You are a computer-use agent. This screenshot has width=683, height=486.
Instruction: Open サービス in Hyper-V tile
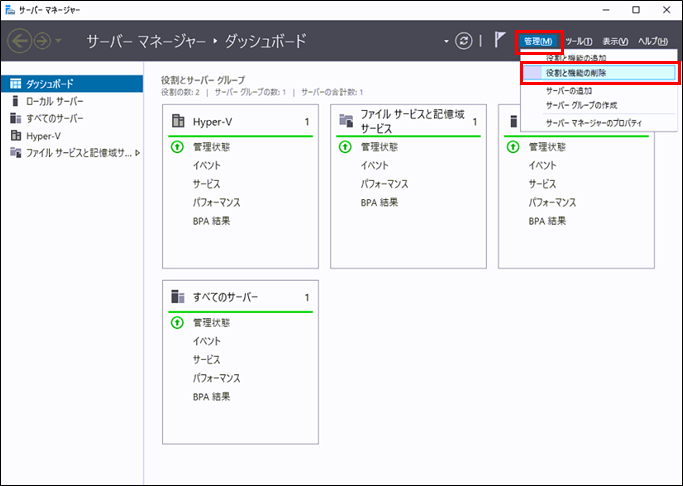coord(206,184)
